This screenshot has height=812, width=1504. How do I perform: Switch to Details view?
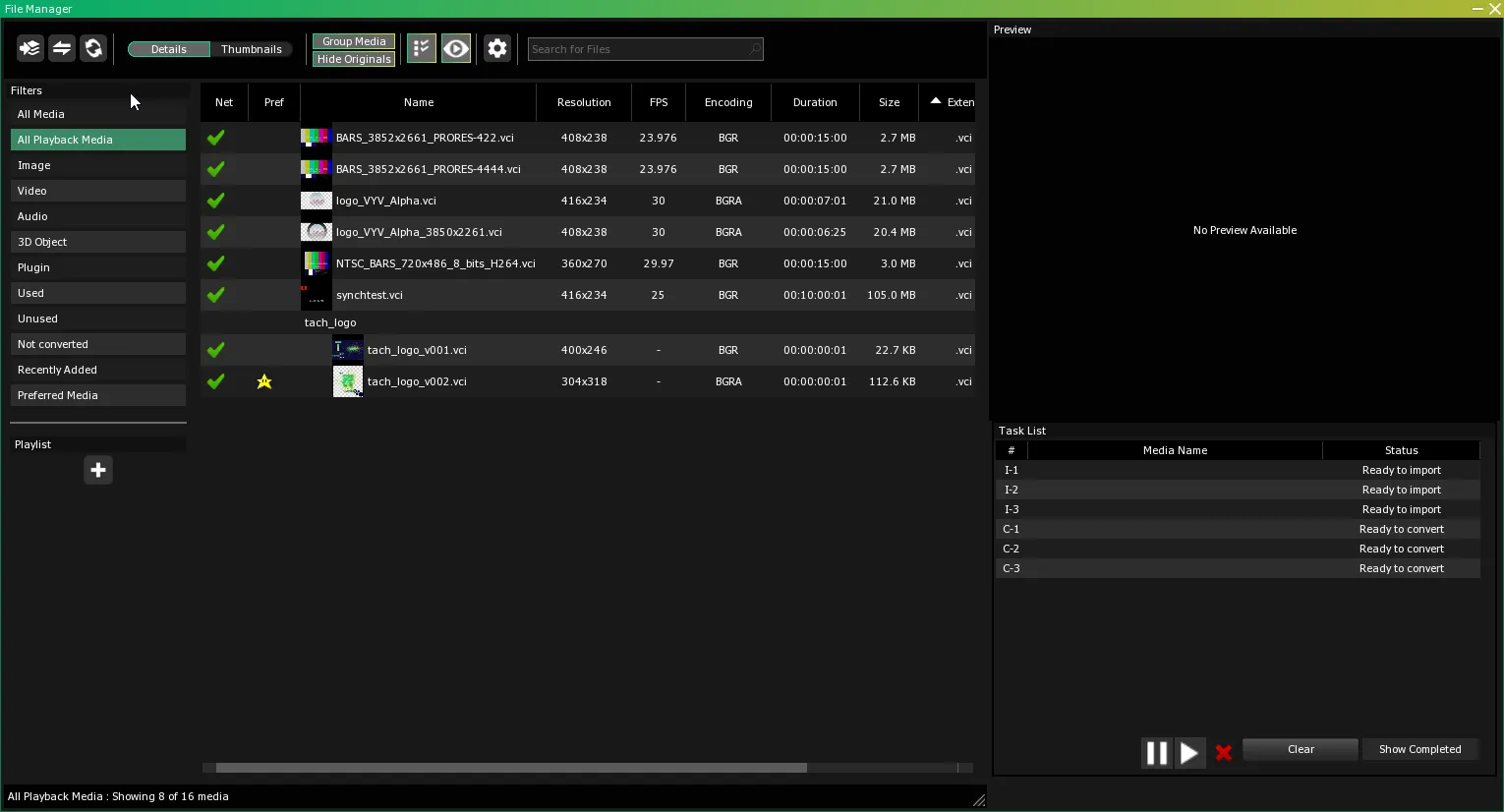click(169, 49)
